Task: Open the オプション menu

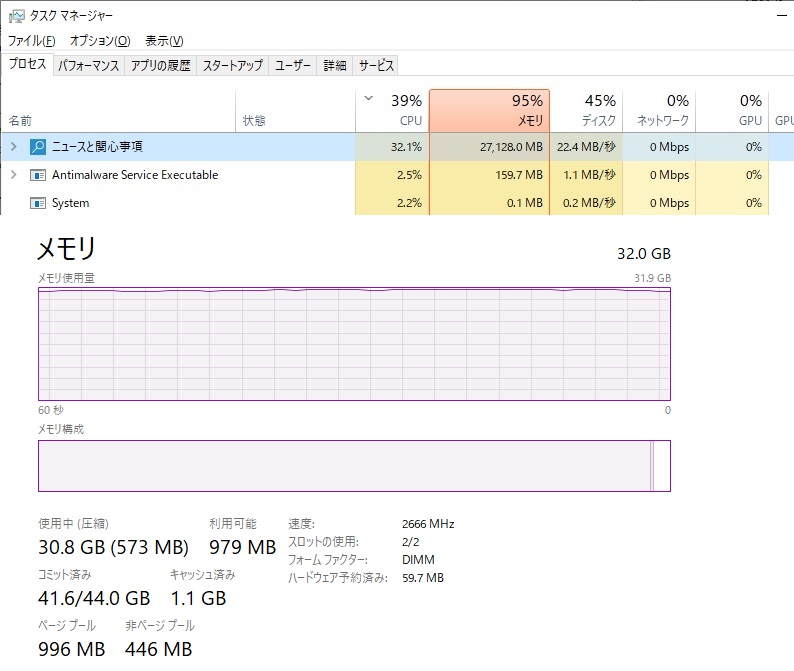Action: coord(99,41)
